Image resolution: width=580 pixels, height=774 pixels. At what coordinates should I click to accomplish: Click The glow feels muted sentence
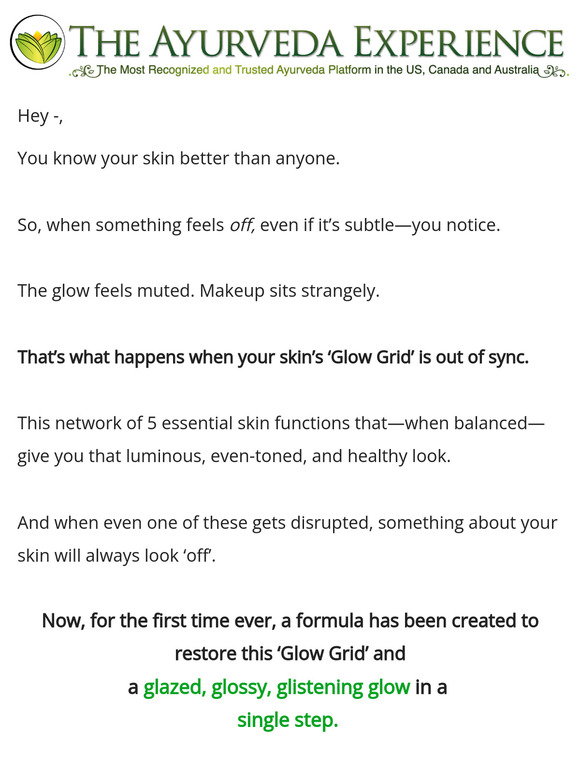click(x=106, y=291)
